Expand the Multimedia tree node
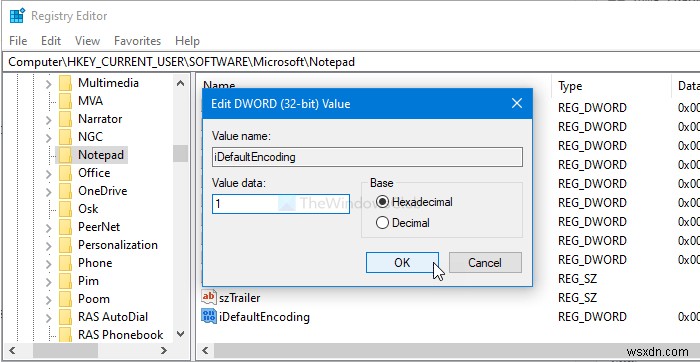 49,83
